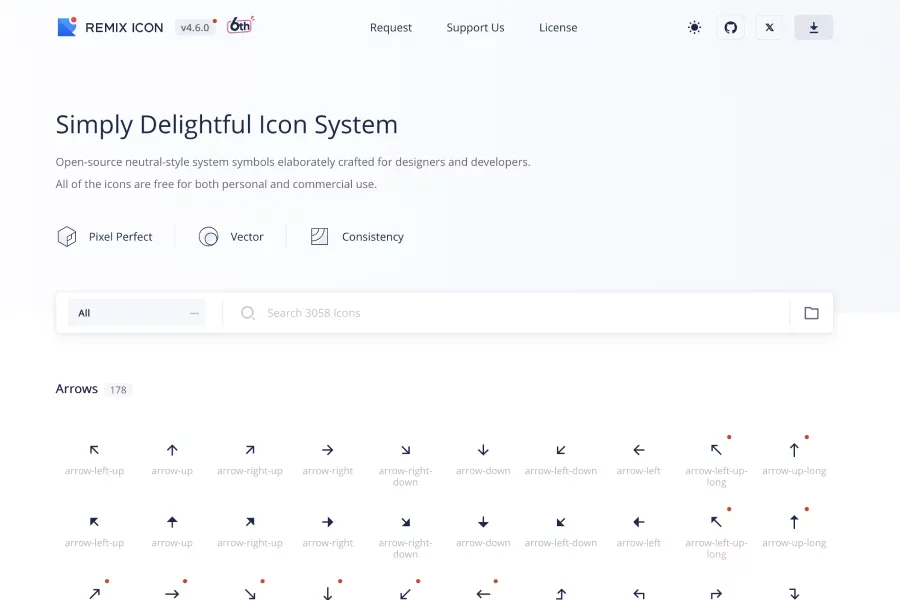This screenshot has width=900, height=600.
Task: Open the License link
Action: click(x=558, y=28)
